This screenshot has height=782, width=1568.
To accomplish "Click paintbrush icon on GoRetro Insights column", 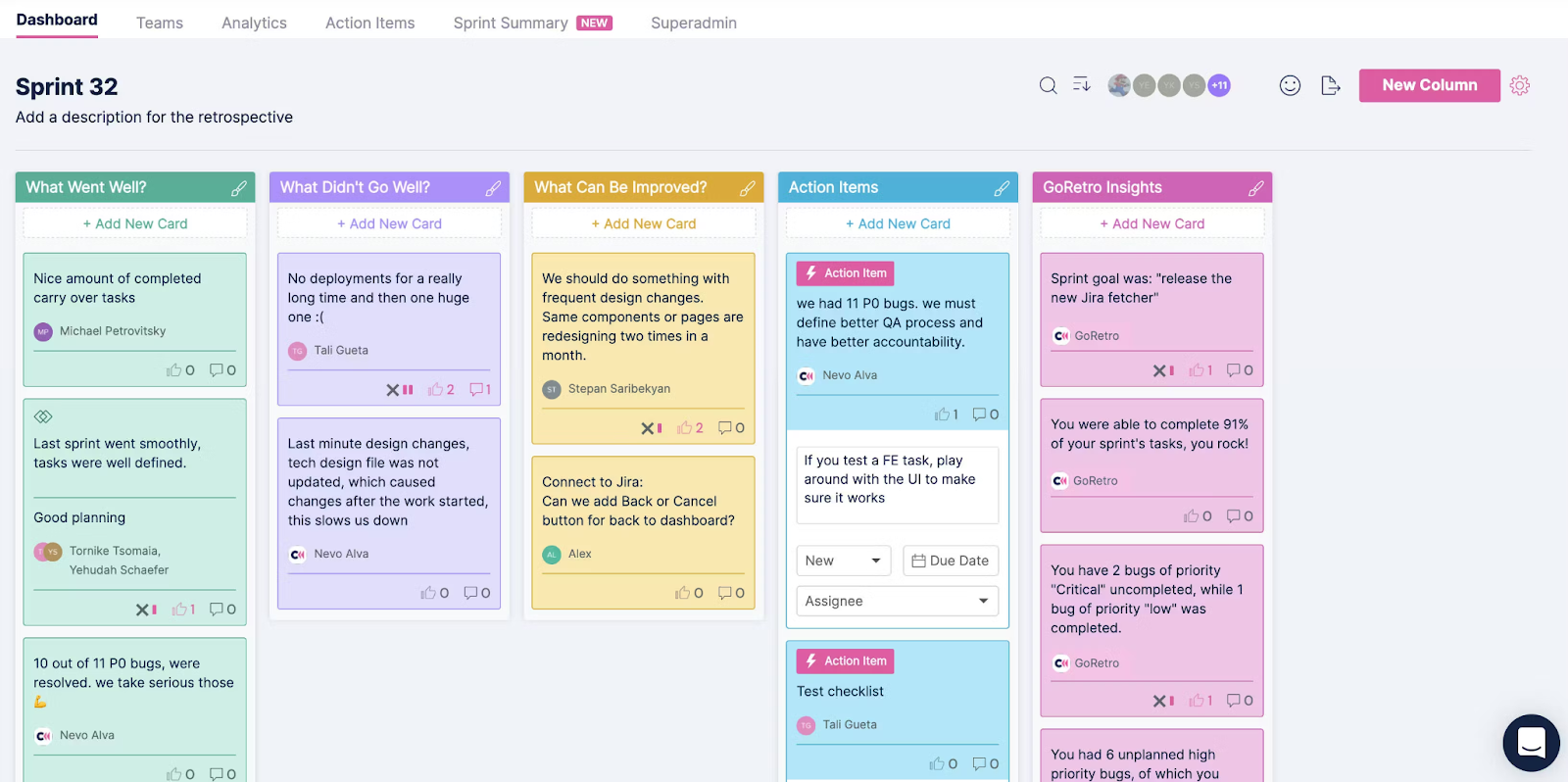I will click(x=1255, y=188).
